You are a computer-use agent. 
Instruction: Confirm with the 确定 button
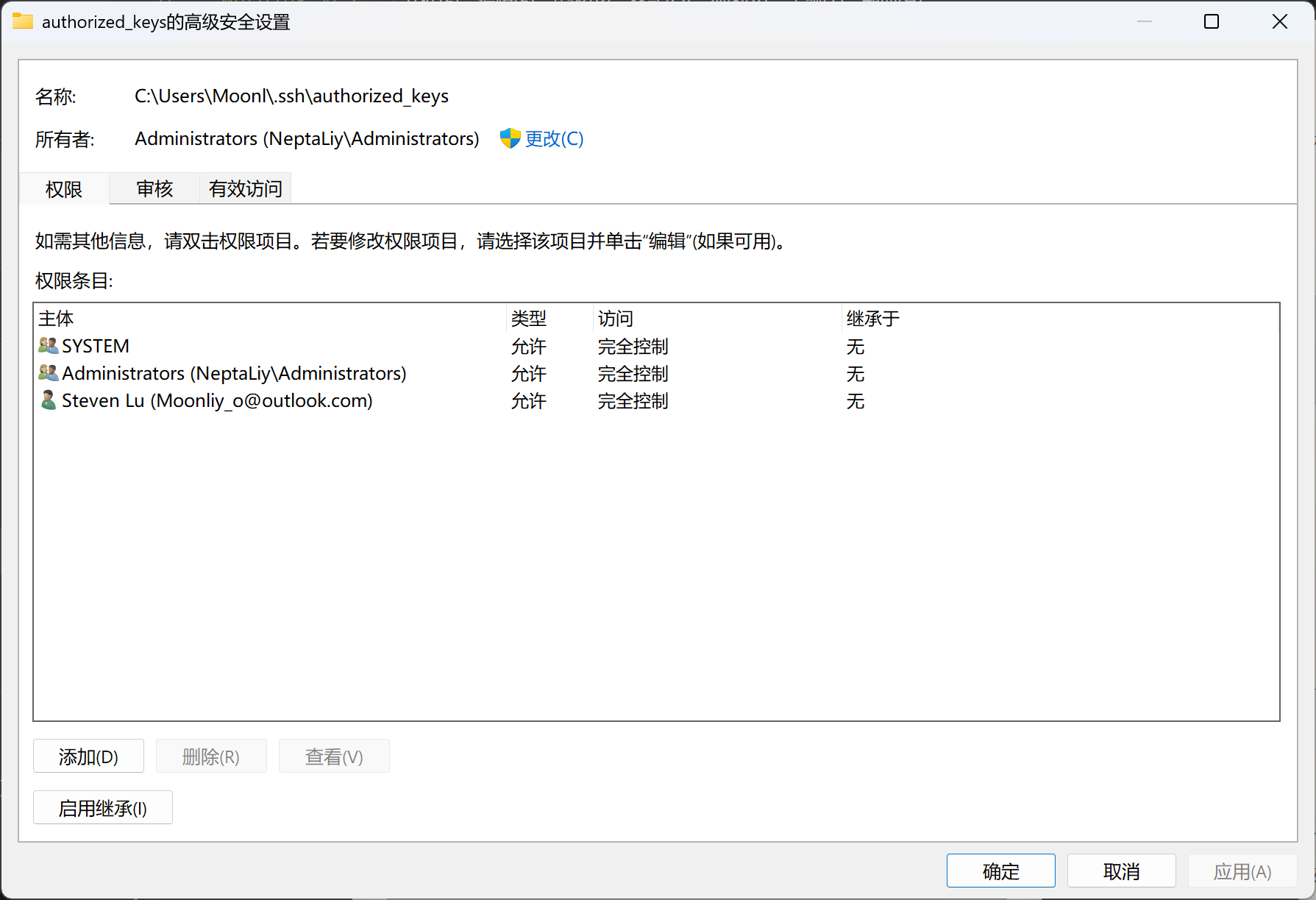coord(1001,871)
